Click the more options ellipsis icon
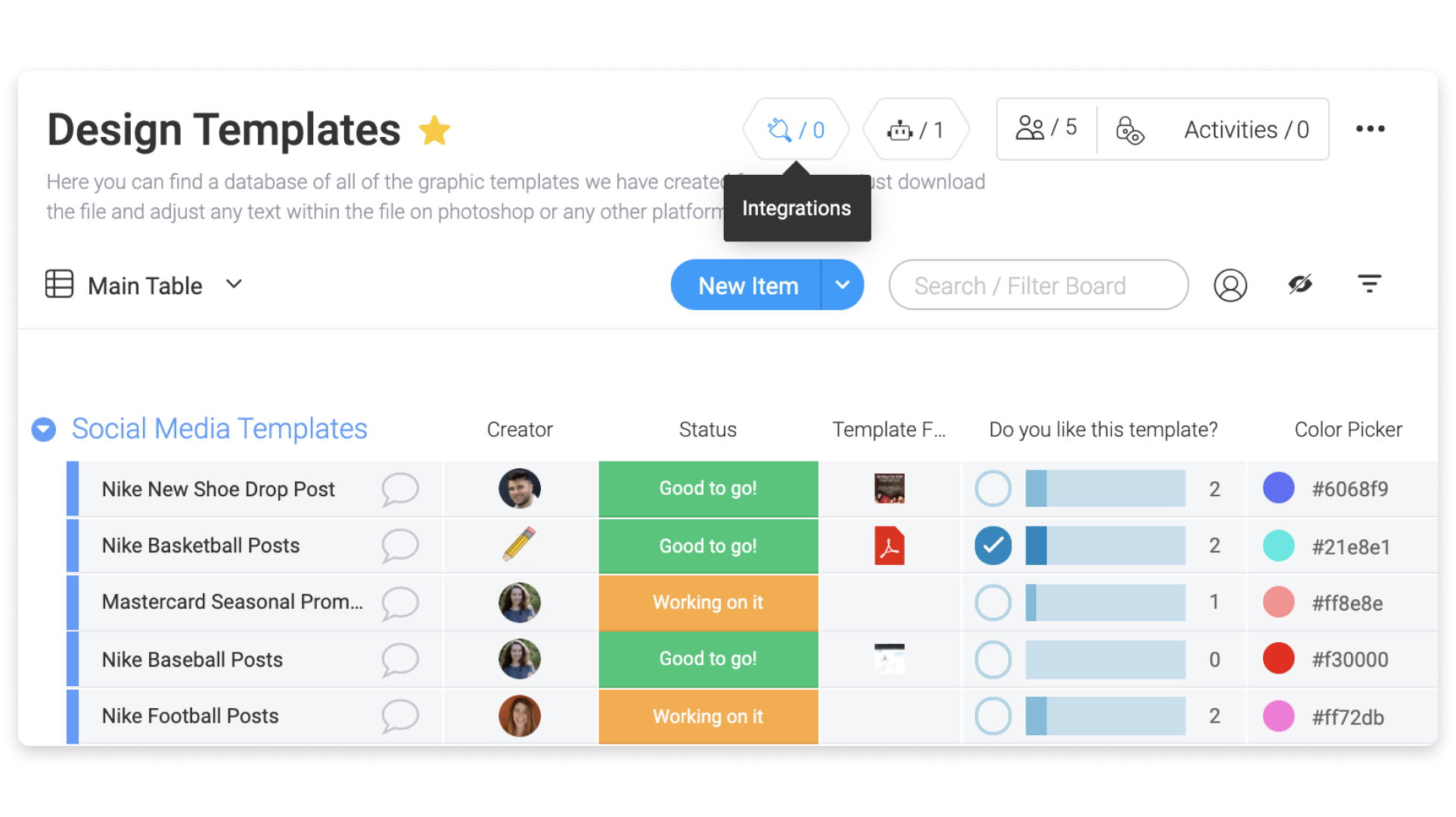 point(1370,129)
